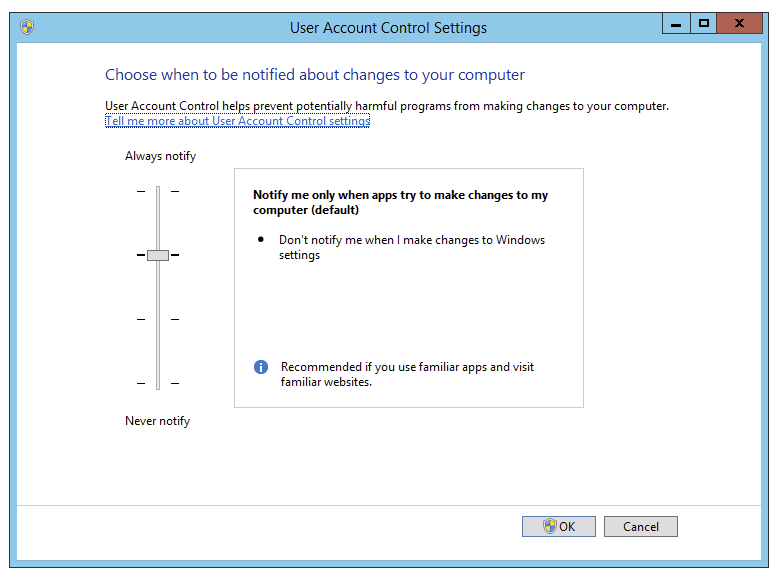Click the 'Never notify' label below the slider
This screenshot has width=780, height=578.
pyautogui.click(x=157, y=421)
